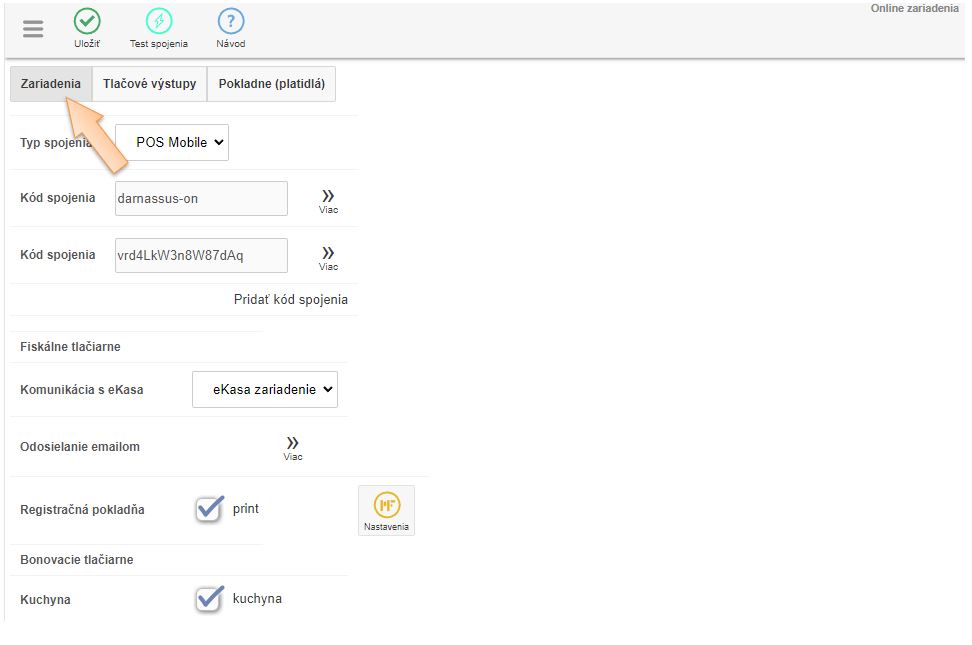972x645 pixels.
Task: Open Nastavenia for Registračná pokladňa
Action: 386,511
